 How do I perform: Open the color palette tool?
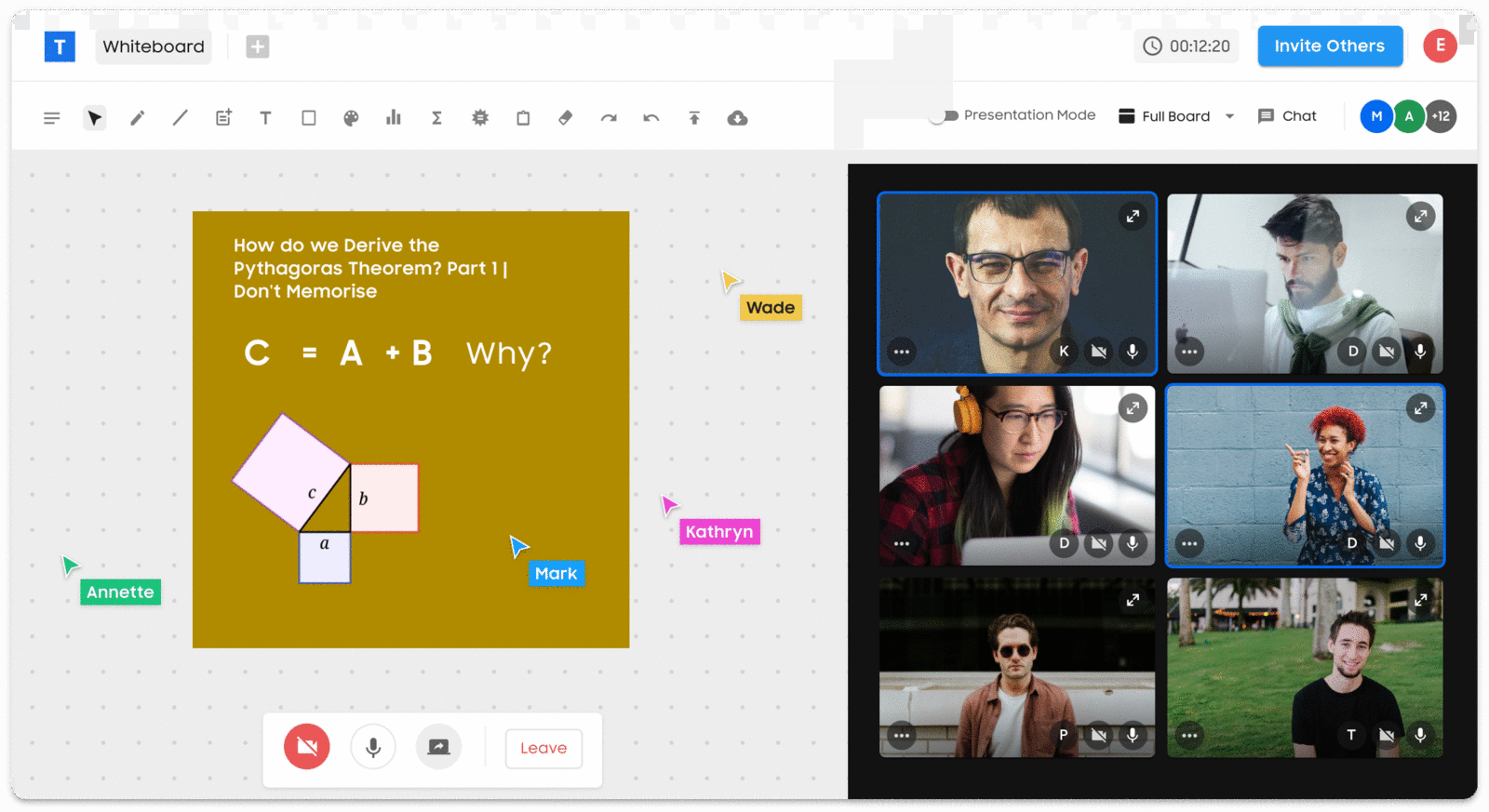pos(351,118)
